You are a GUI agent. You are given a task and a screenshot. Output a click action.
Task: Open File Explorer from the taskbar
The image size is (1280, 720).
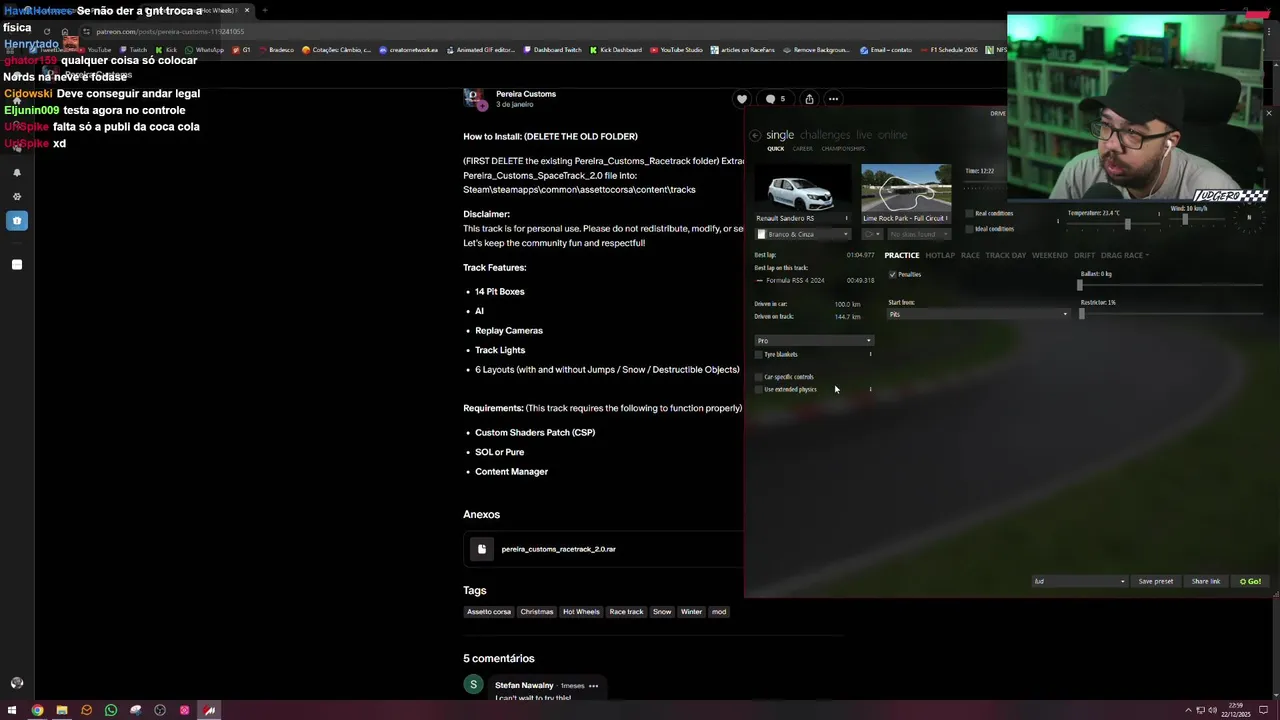coord(61,710)
